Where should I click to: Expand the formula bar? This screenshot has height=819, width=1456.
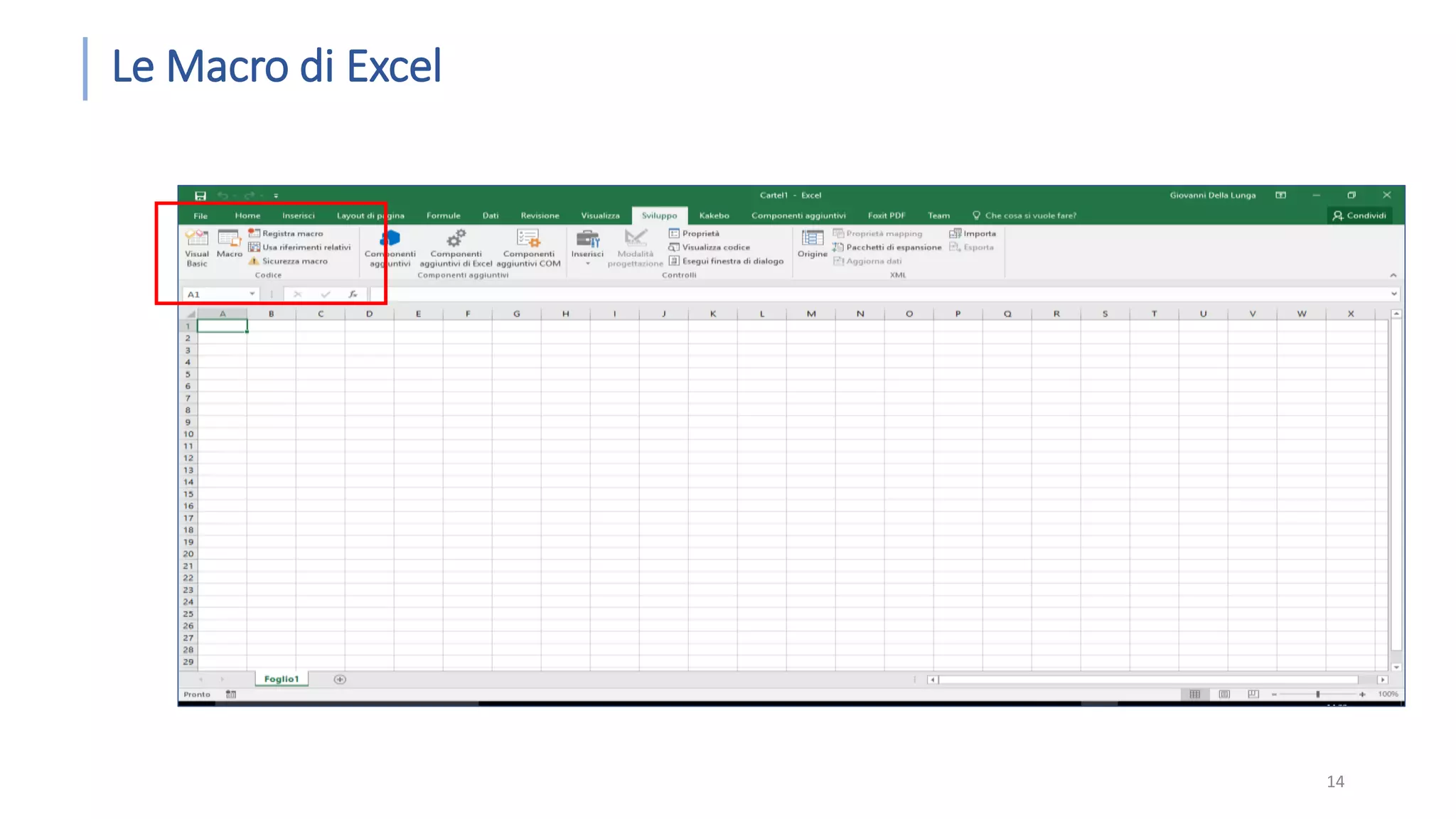(x=1393, y=294)
